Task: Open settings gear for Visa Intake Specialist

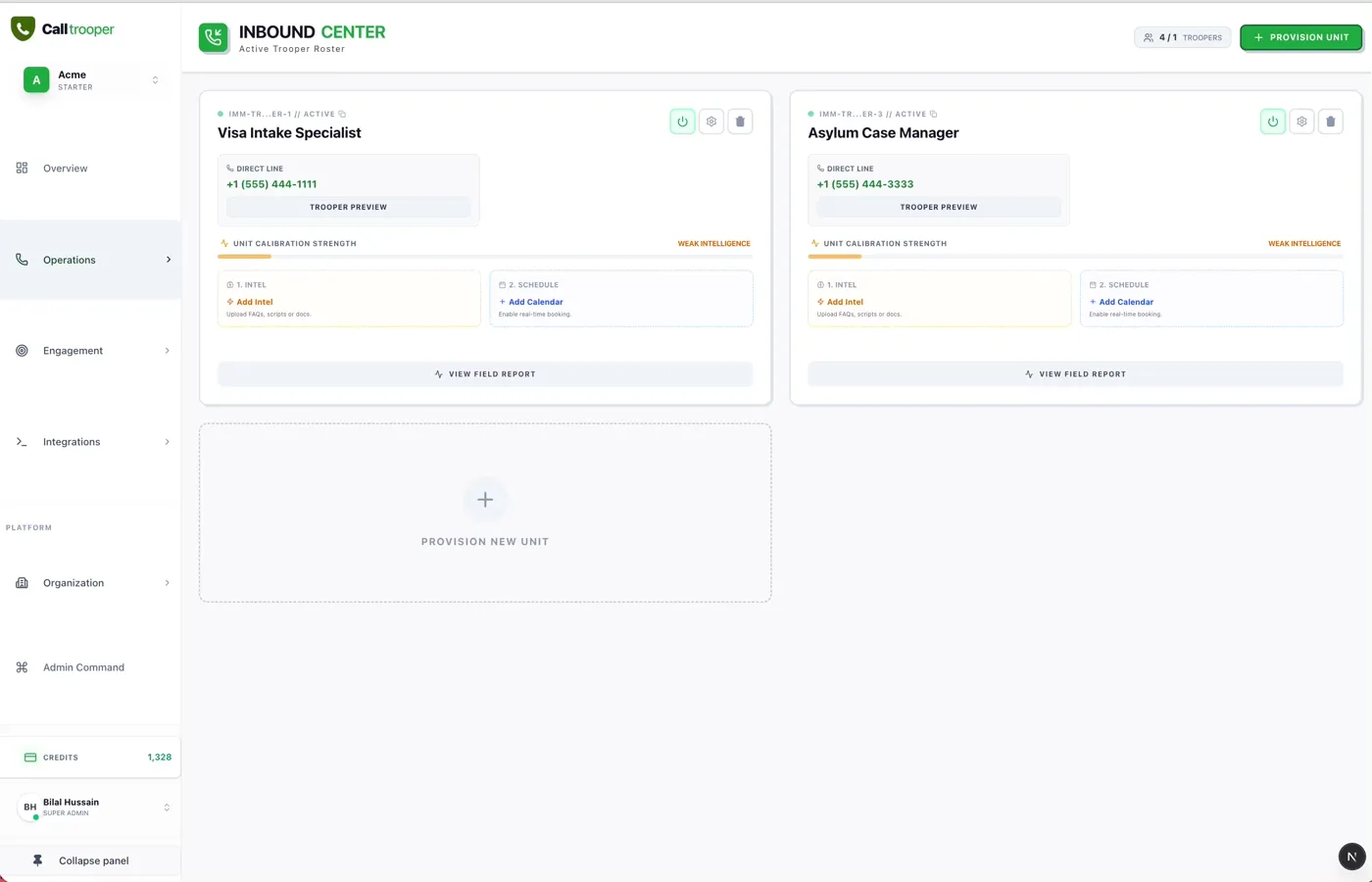Action: [x=711, y=122]
